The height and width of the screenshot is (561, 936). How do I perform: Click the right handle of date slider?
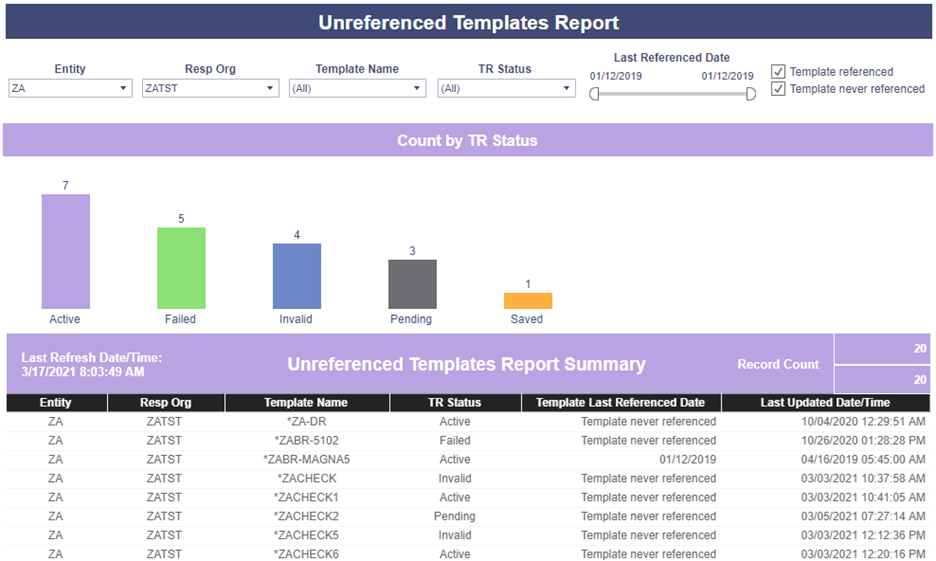tap(751, 94)
